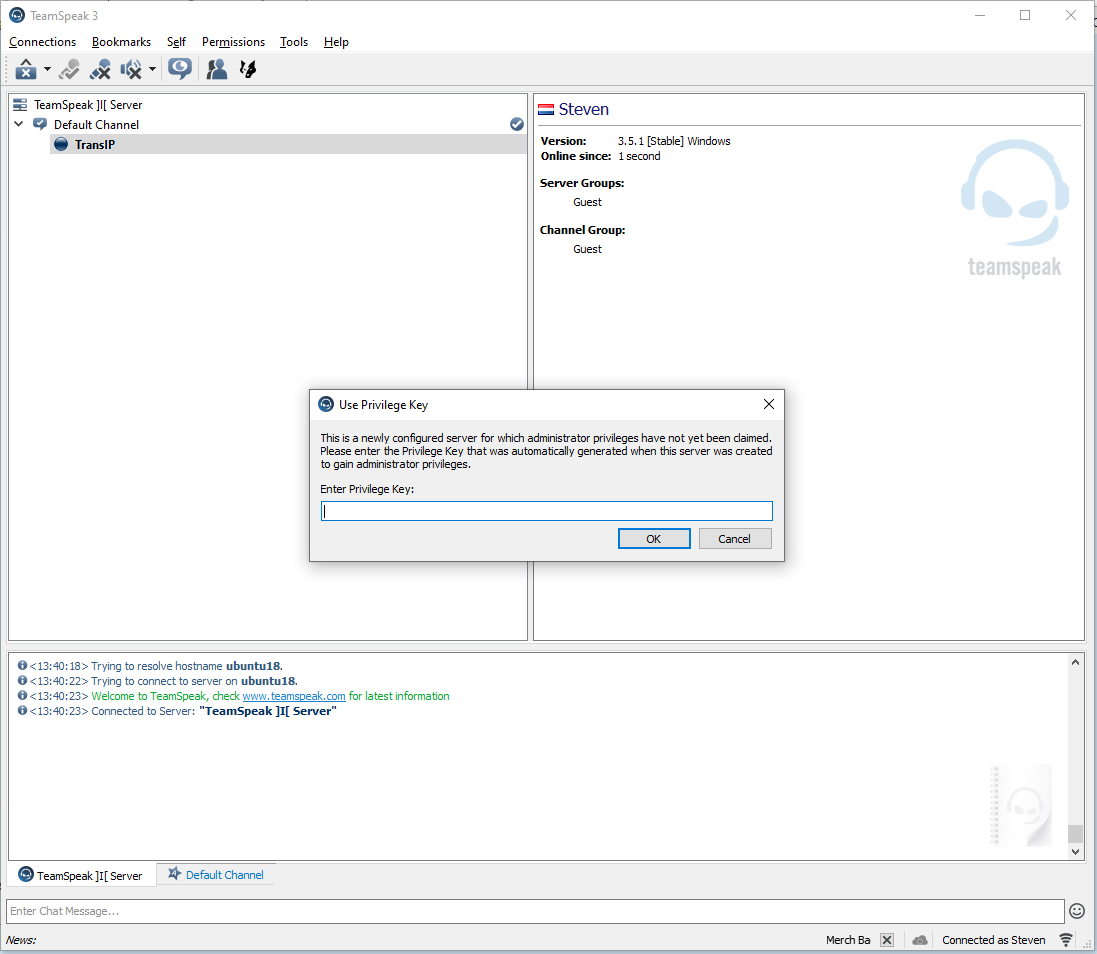1097x954 pixels.
Task: Click the black wolf icon in the toolbar
Action: click(x=248, y=69)
